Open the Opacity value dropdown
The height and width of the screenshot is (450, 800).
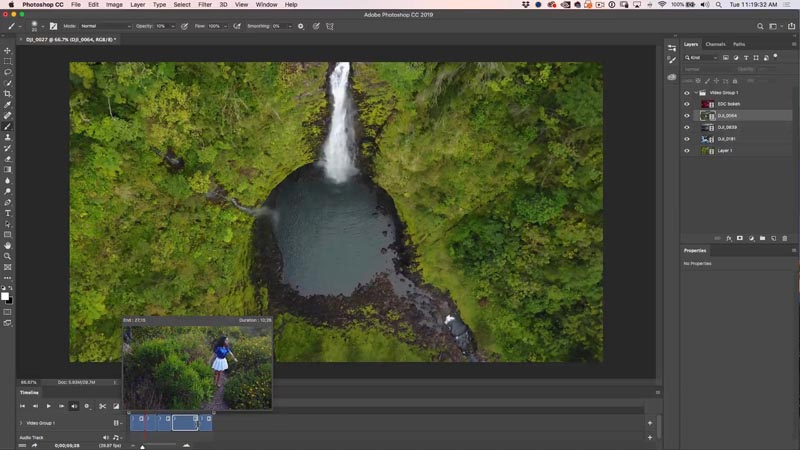point(172,26)
